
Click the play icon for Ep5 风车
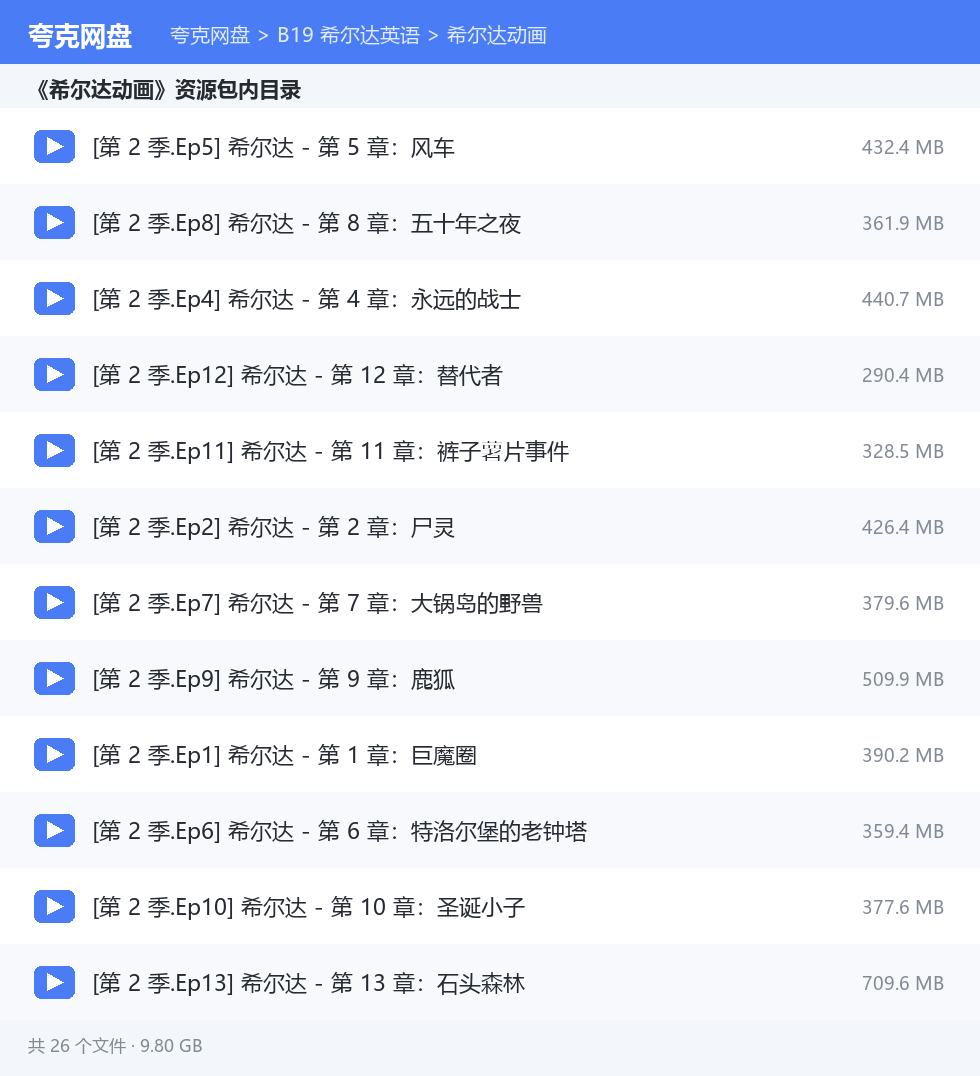pos(54,146)
